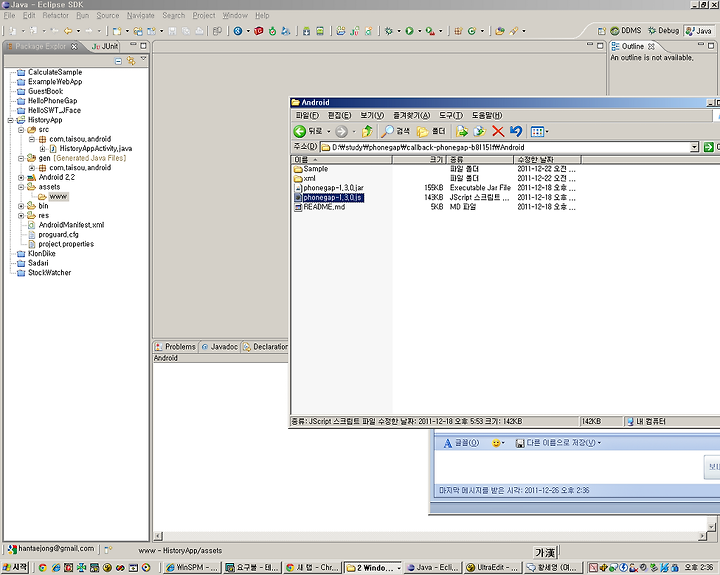This screenshot has height=575, width=720.
Task: Expand the bin folder node
Action: 21,206
